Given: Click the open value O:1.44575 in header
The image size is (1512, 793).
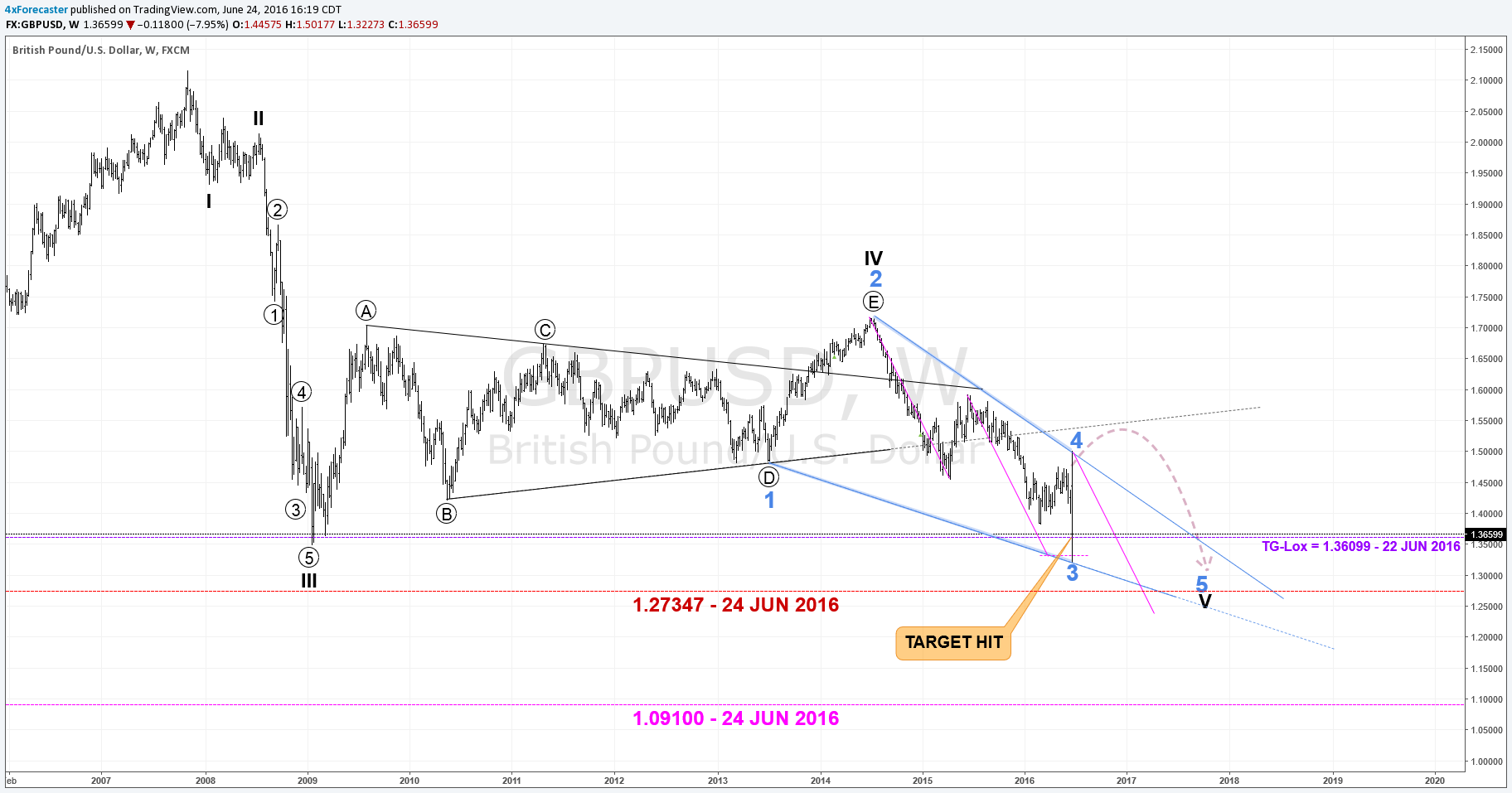Looking at the screenshot, I should tap(256, 25).
